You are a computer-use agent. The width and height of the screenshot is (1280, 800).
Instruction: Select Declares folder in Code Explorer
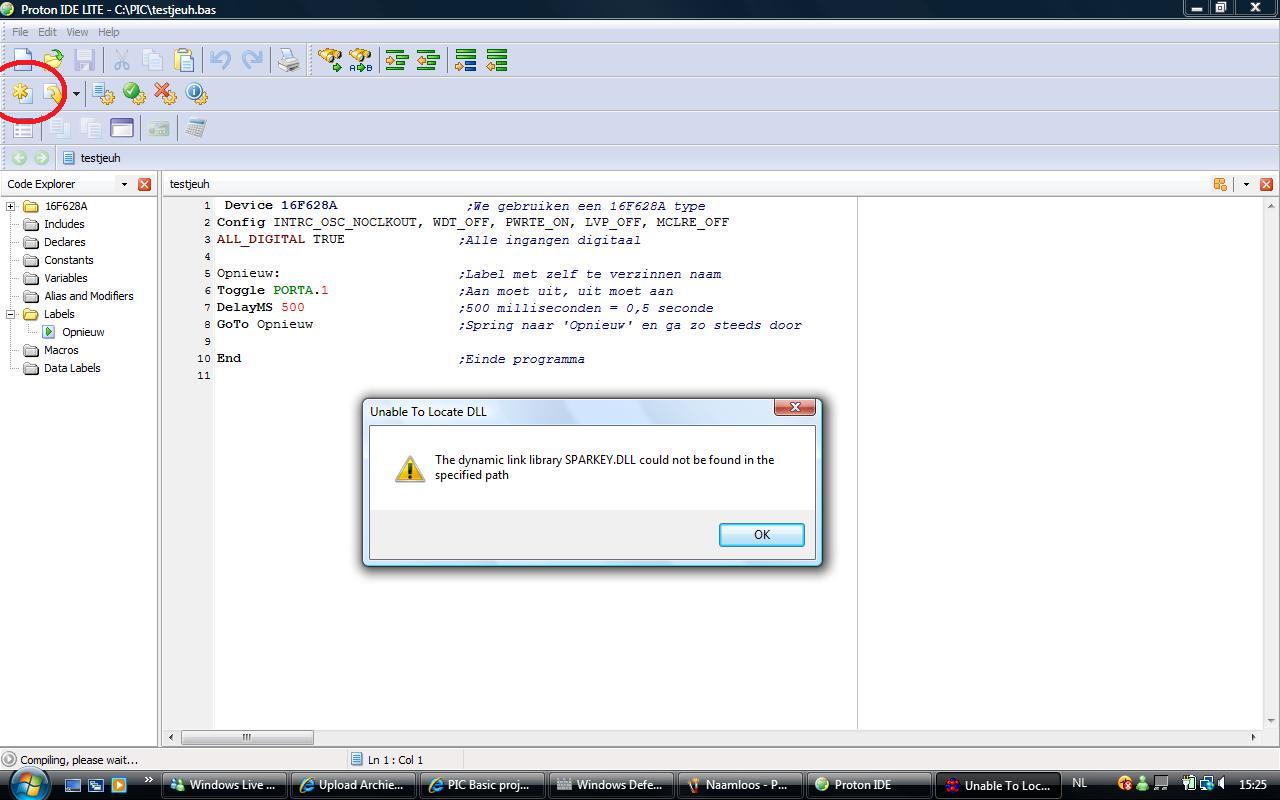pyautogui.click(x=64, y=242)
